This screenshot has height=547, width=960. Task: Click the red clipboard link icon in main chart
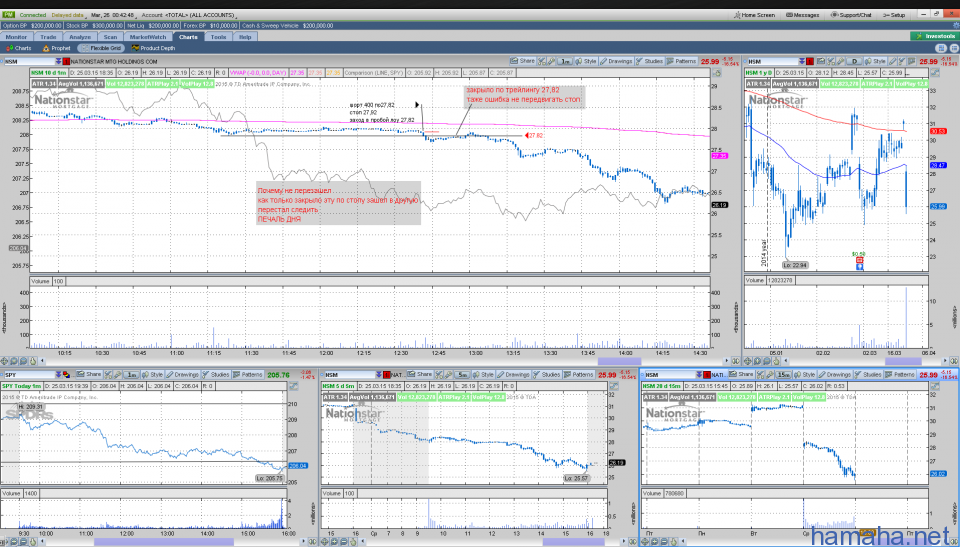tap(67, 61)
